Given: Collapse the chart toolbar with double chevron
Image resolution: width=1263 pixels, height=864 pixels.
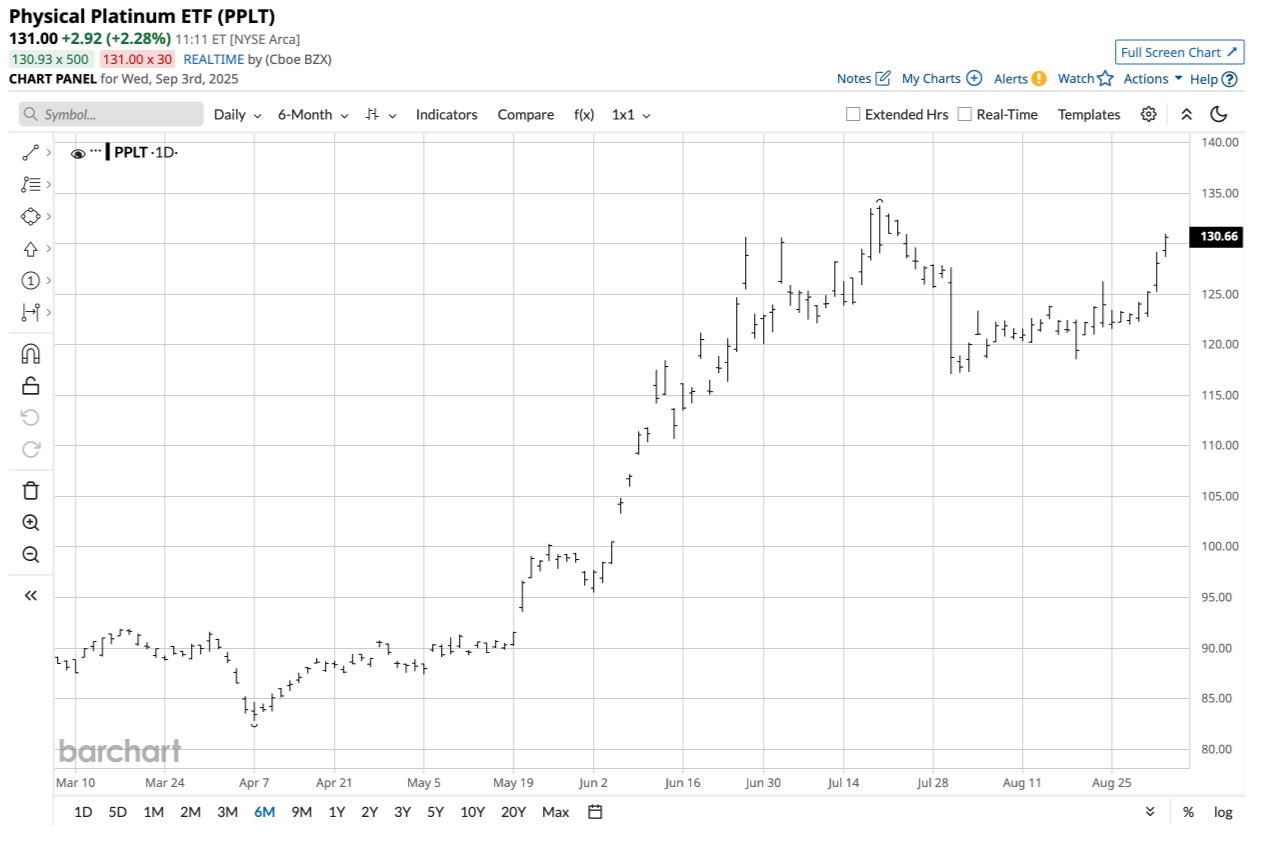Looking at the screenshot, I should click(1186, 114).
